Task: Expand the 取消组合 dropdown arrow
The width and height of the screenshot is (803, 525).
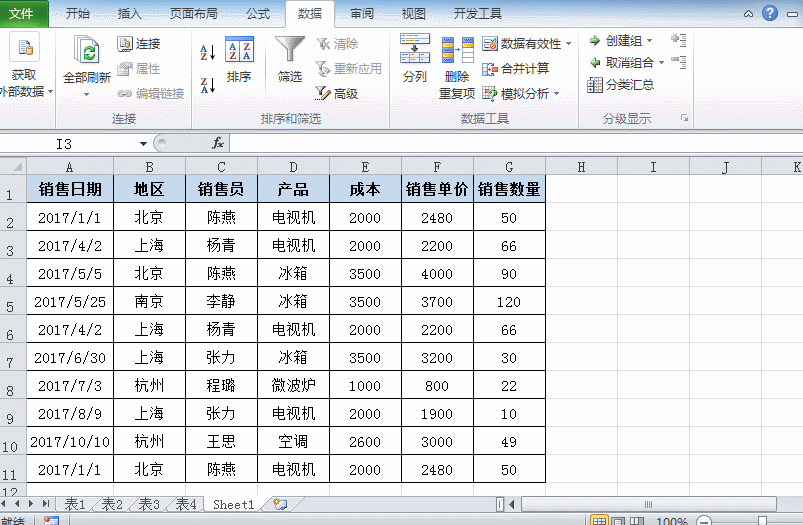Action: (661, 62)
